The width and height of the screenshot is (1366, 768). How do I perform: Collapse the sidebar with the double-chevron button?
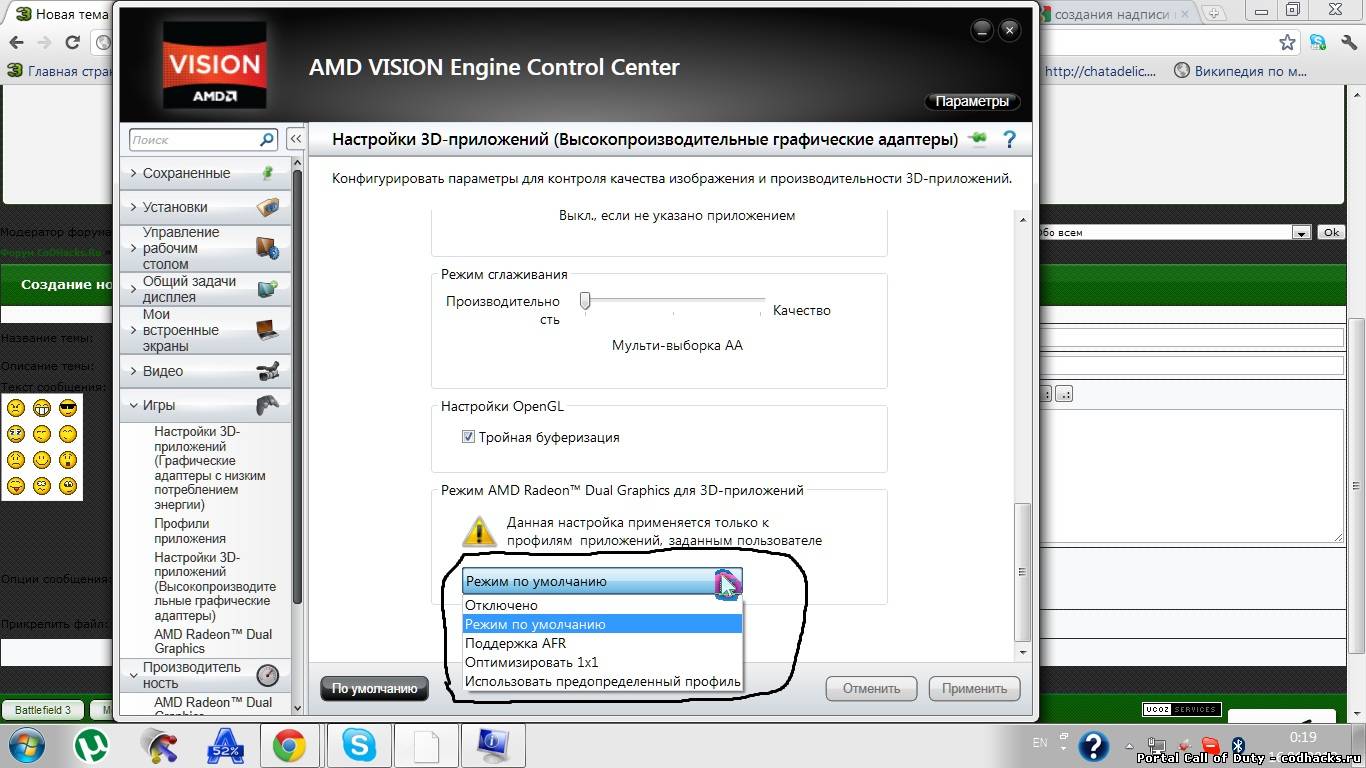pyautogui.click(x=295, y=139)
